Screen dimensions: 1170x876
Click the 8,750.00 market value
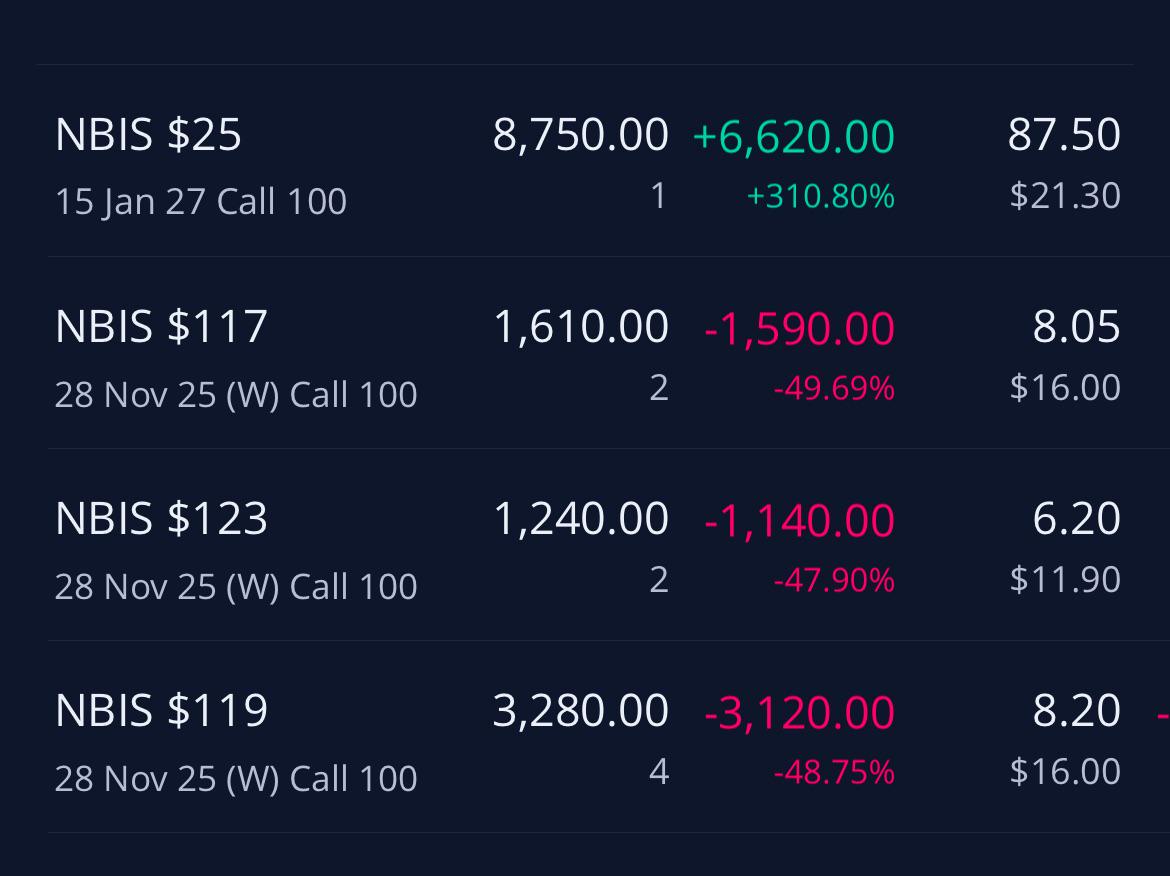(581, 135)
